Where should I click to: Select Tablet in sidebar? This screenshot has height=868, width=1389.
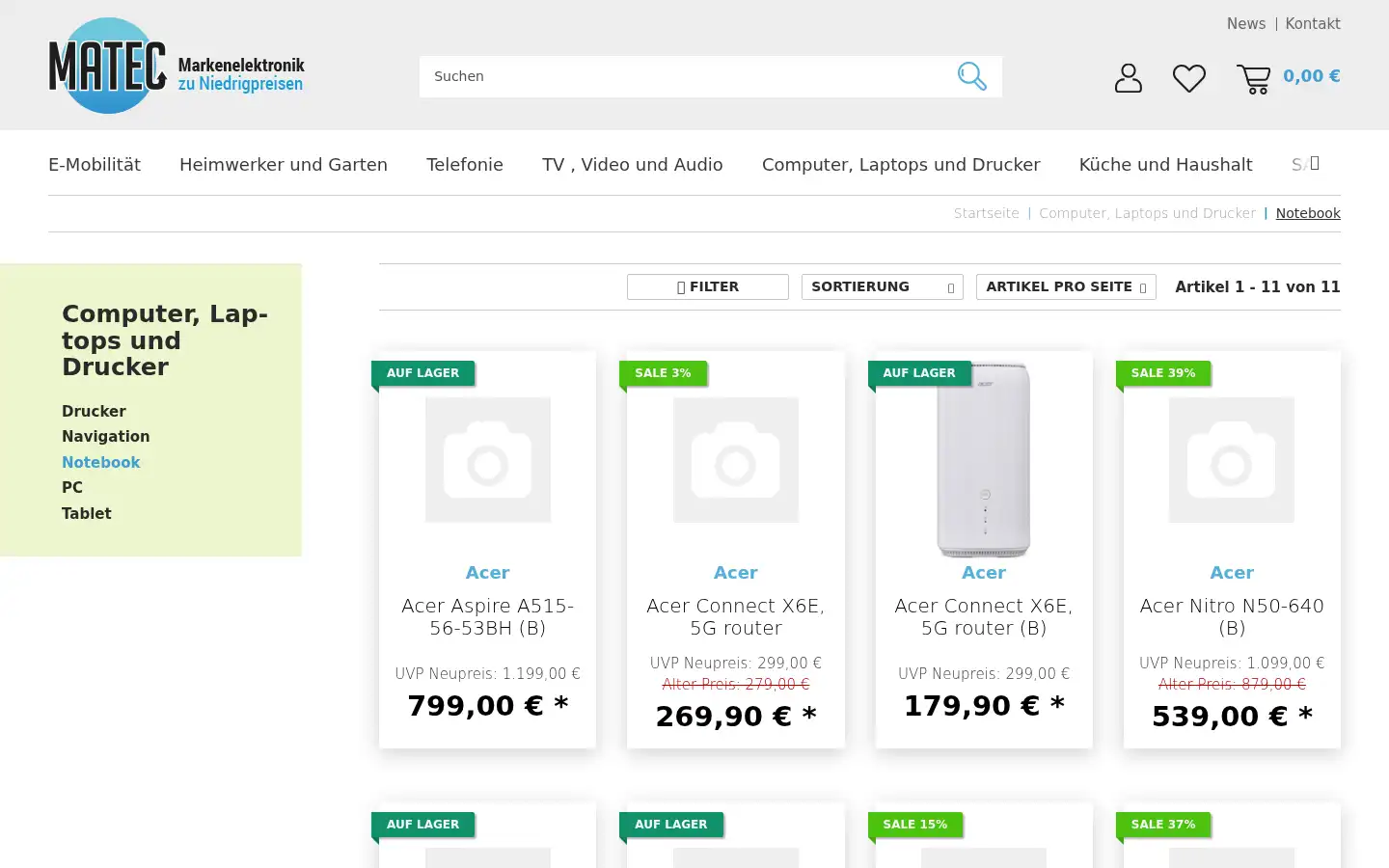tap(87, 513)
